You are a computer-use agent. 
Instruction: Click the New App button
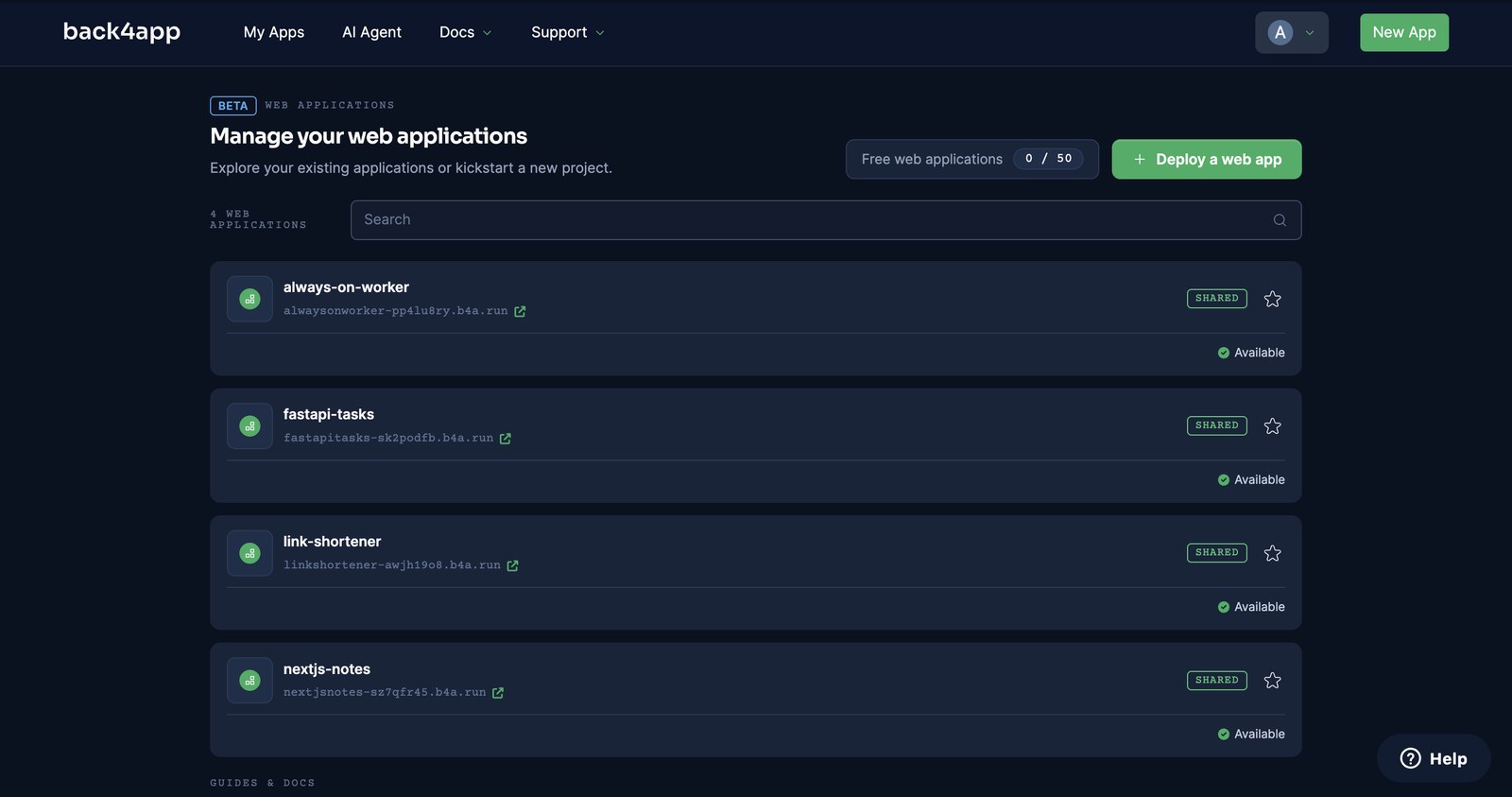[1404, 32]
